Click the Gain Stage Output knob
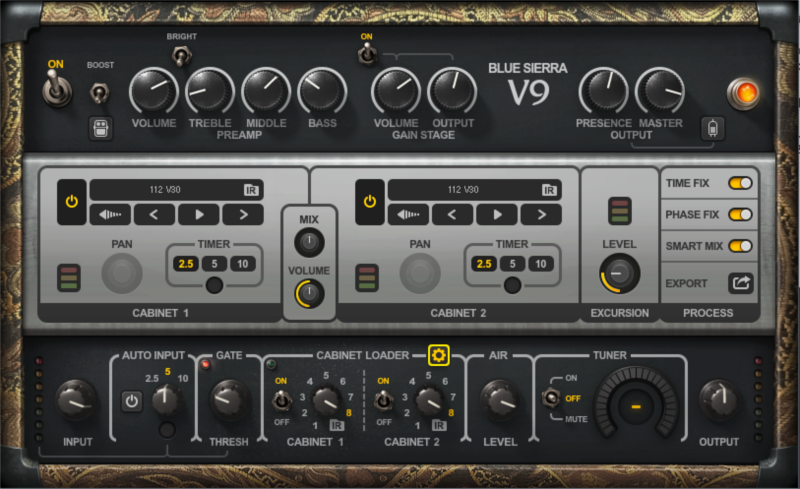The width and height of the screenshot is (800, 489). point(452,92)
